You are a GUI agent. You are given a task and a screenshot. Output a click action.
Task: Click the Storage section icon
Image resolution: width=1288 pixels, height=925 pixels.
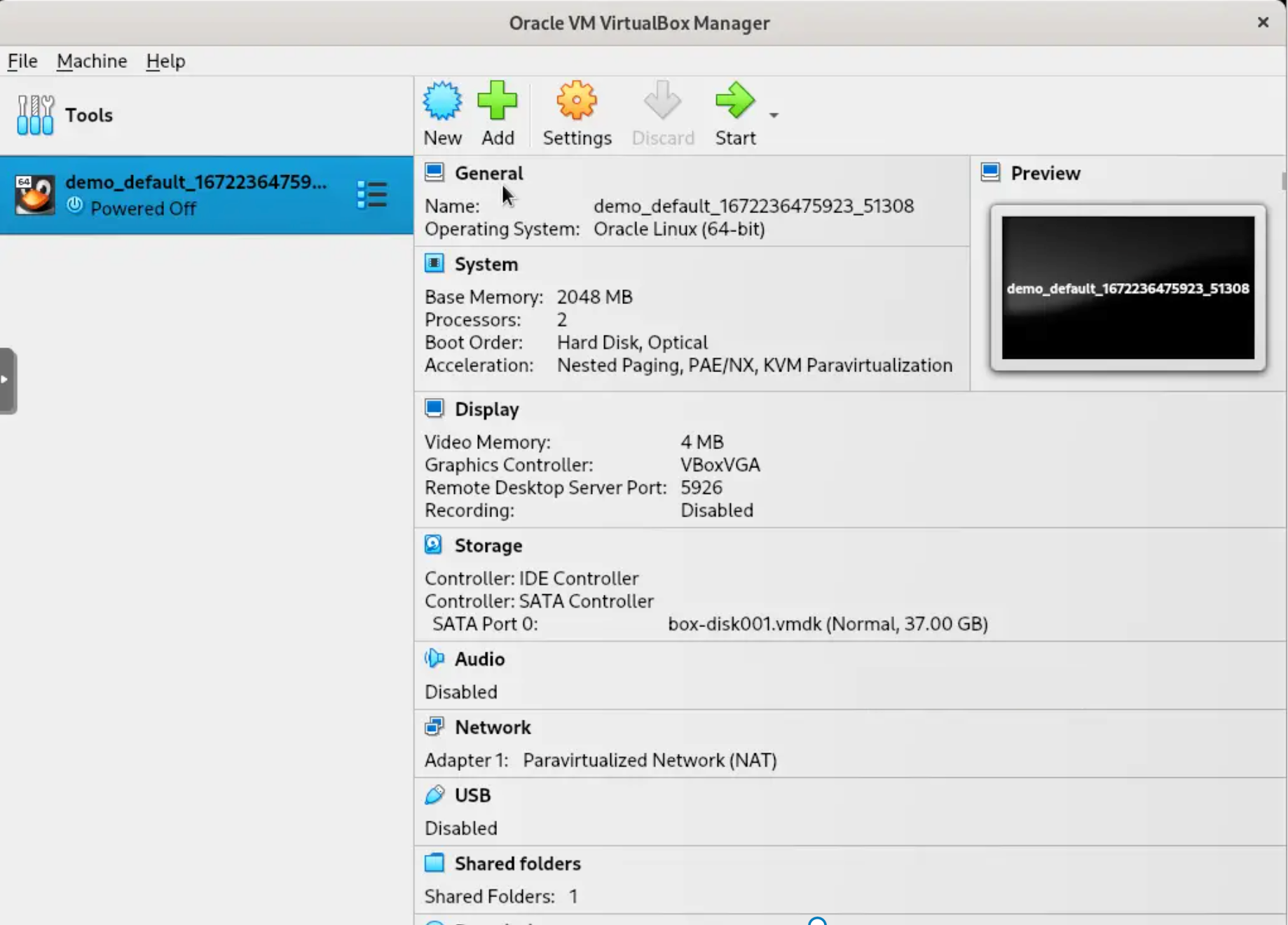pyautogui.click(x=434, y=544)
